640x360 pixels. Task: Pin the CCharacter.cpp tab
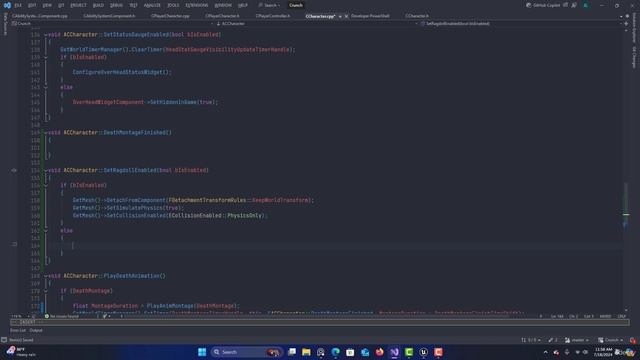tap(340, 16)
